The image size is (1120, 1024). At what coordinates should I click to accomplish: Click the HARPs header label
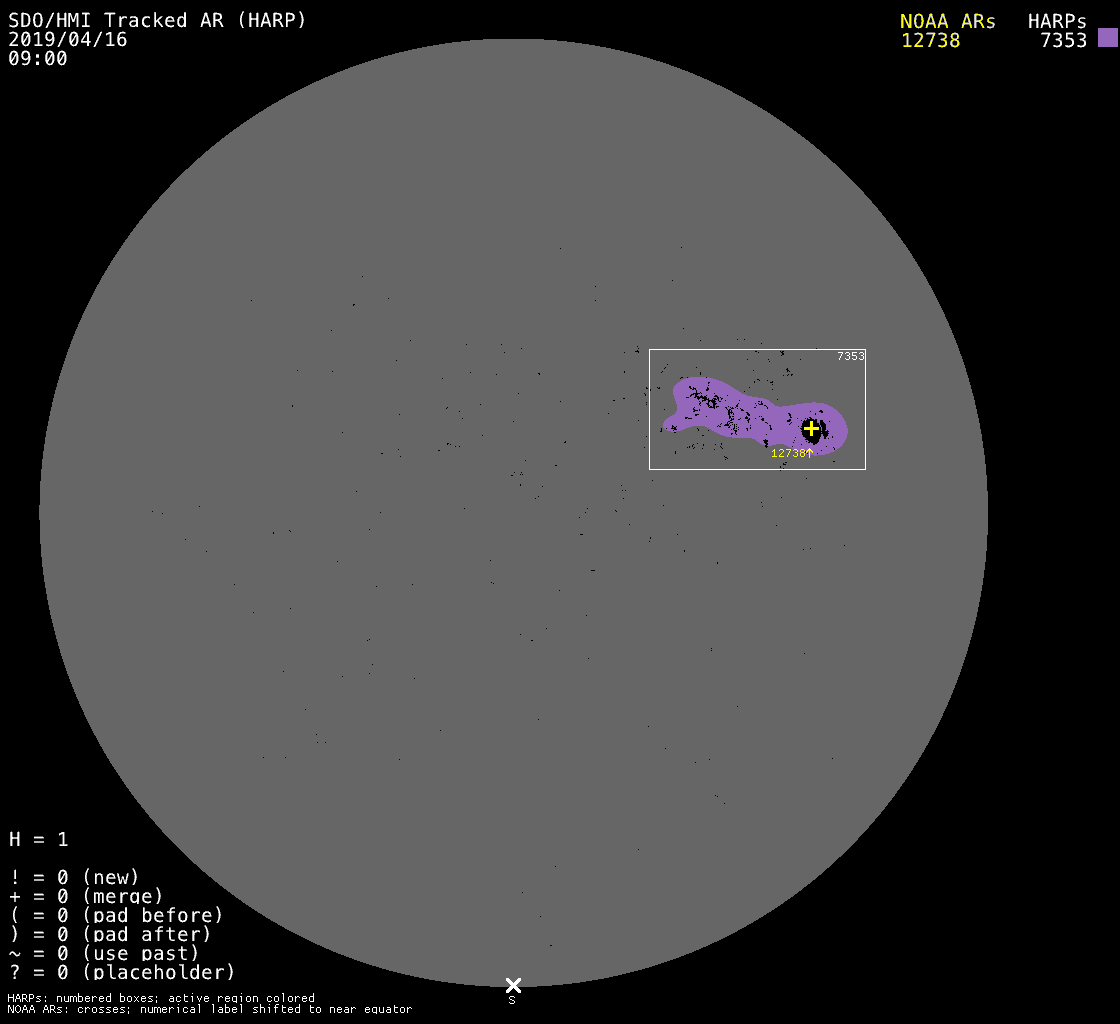coord(1057,21)
